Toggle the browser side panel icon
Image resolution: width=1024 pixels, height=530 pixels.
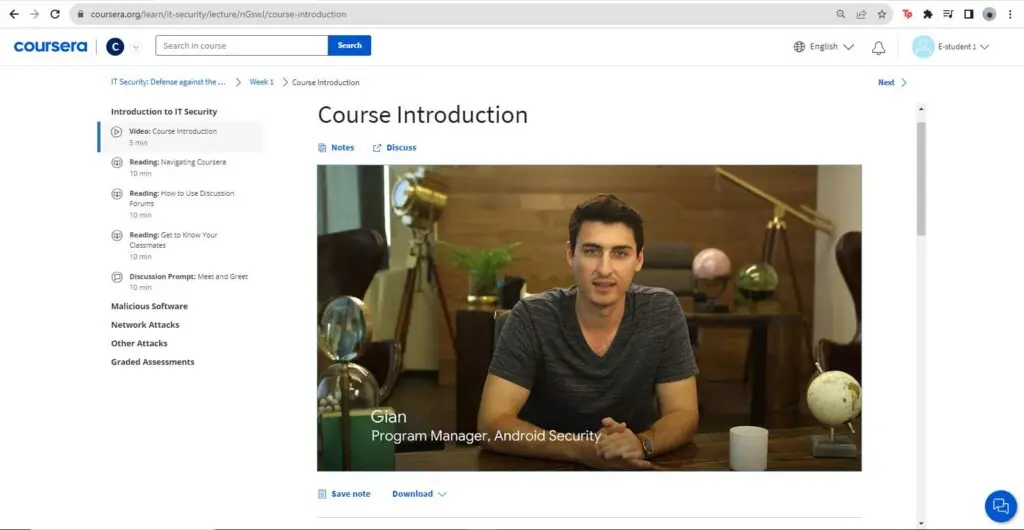(x=968, y=14)
